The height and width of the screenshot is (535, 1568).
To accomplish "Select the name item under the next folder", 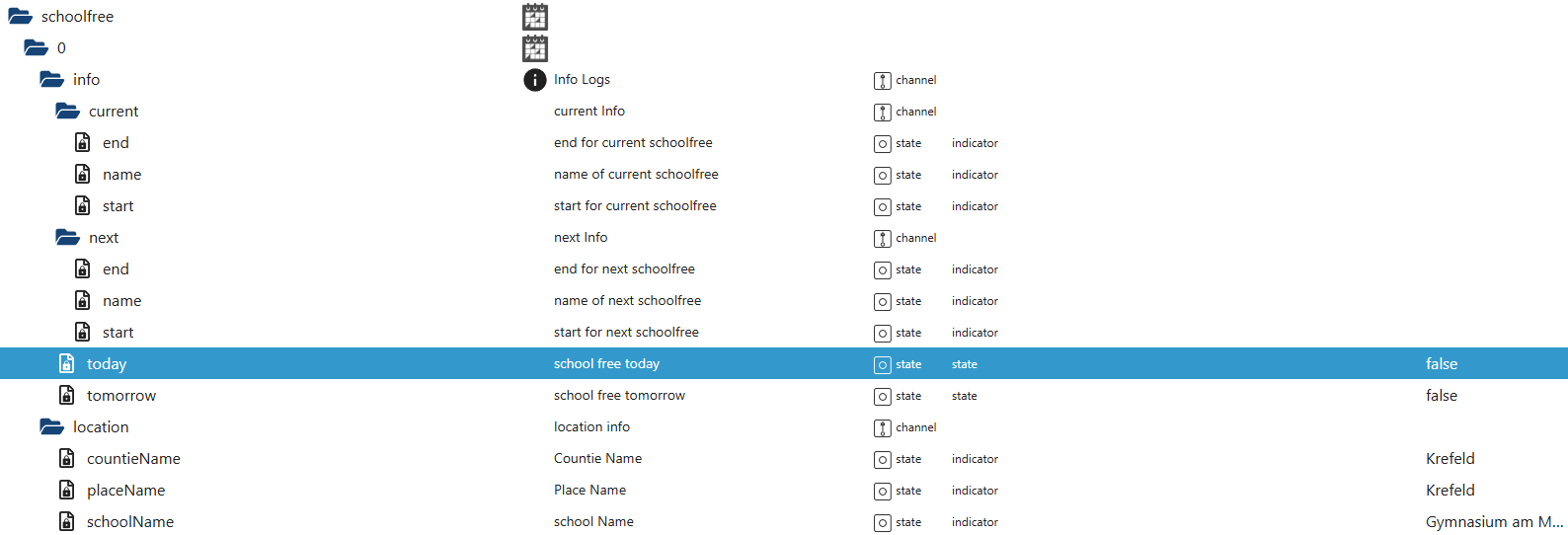I will (x=121, y=301).
